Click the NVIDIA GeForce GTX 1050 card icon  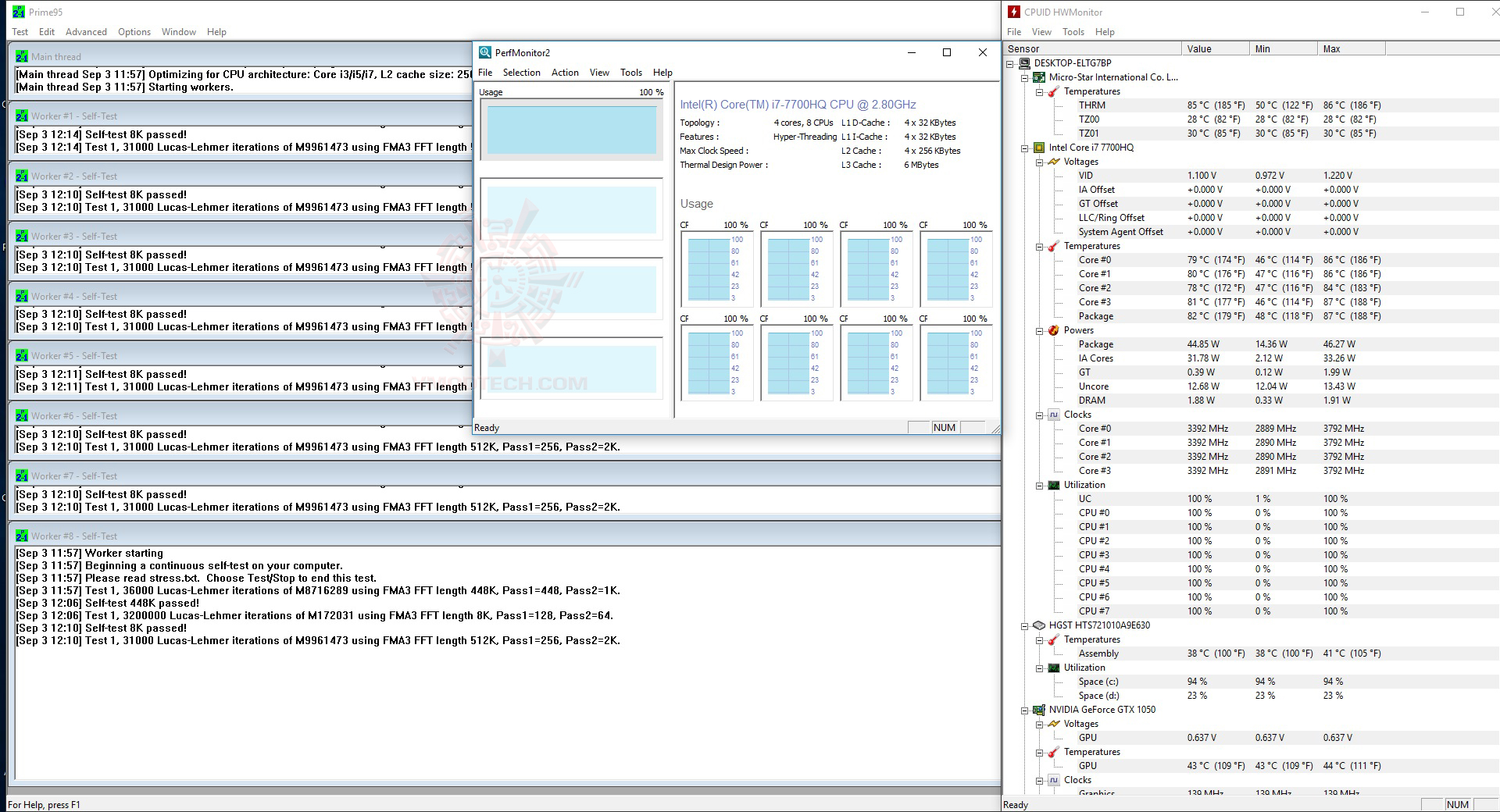[1038, 710]
